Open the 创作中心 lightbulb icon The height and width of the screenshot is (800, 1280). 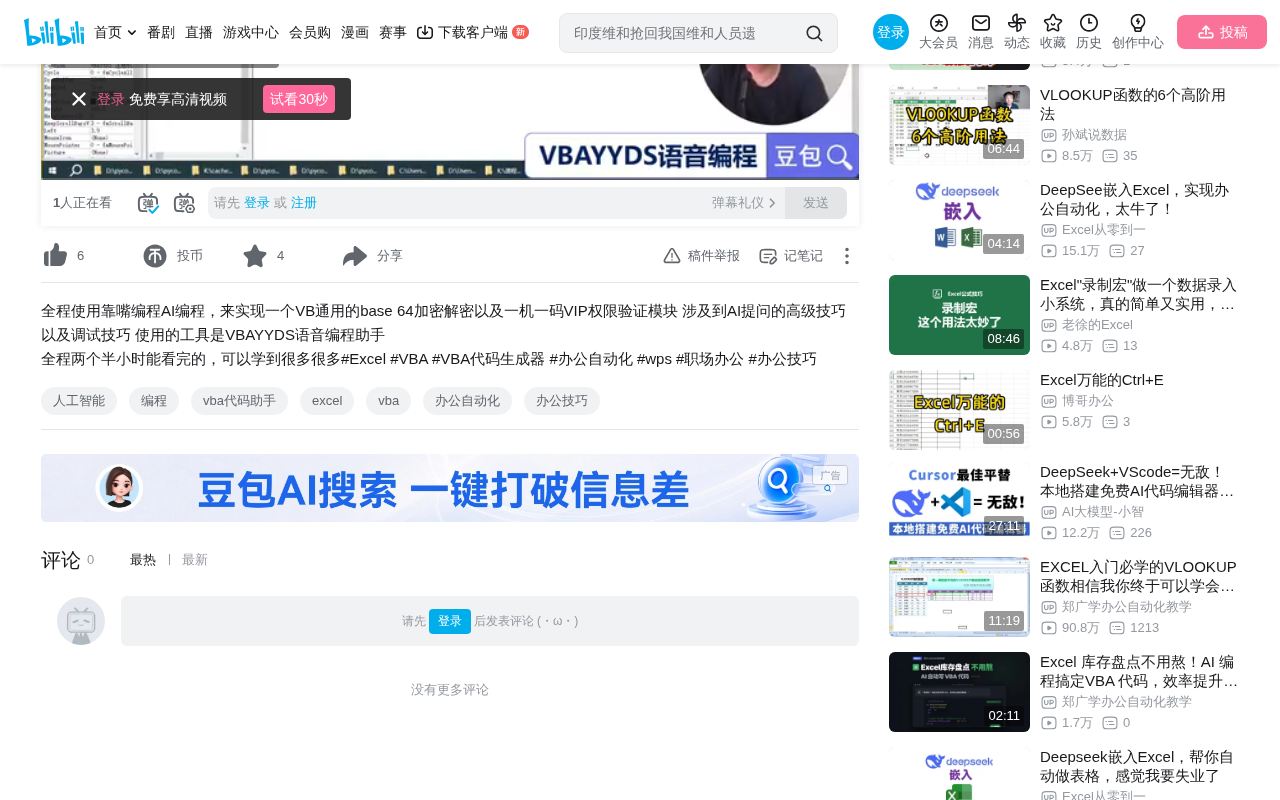[1138, 23]
